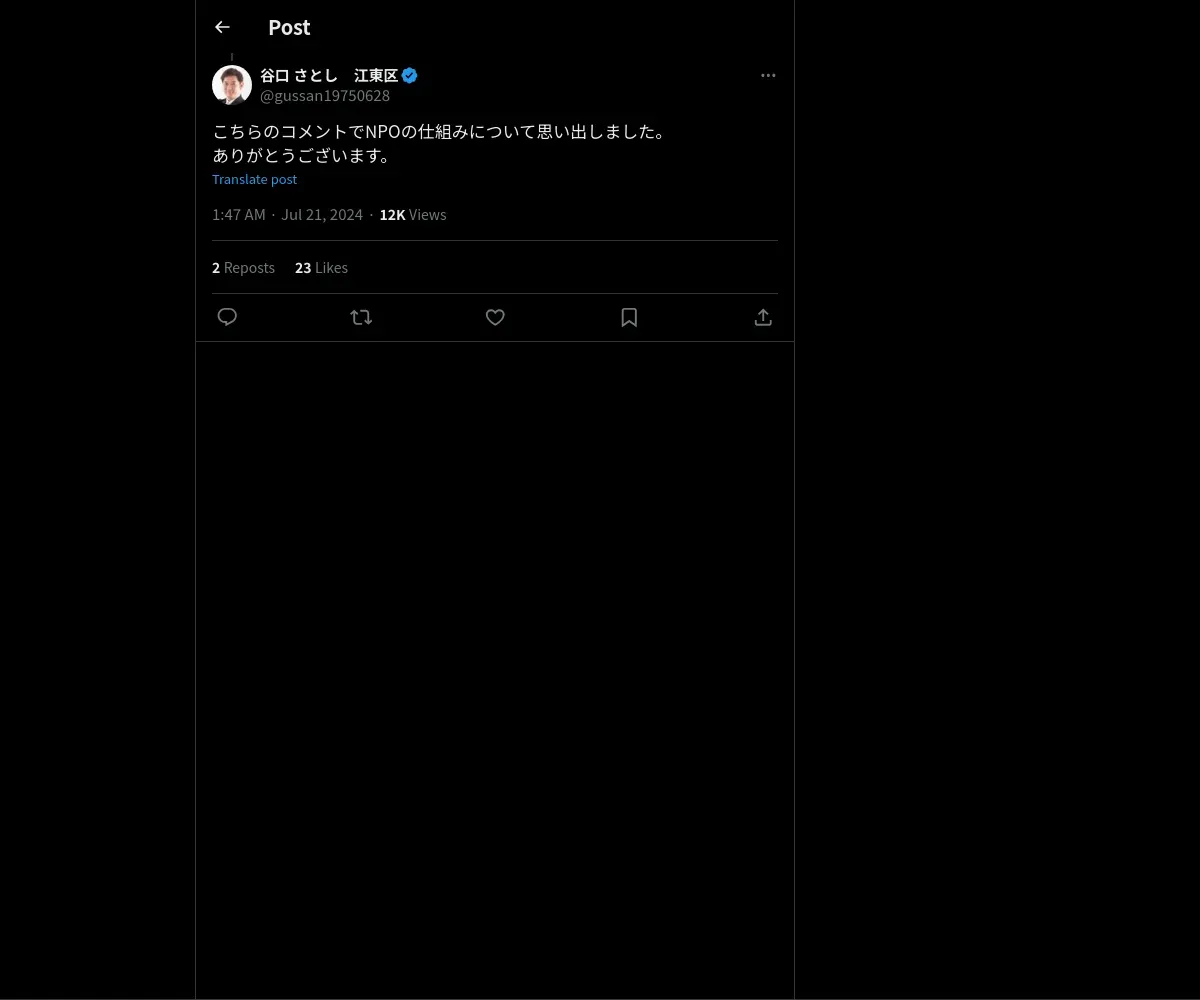Click the Jul 21, 2024 date
The width and height of the screenshot is (1200, 1000).
322,215
